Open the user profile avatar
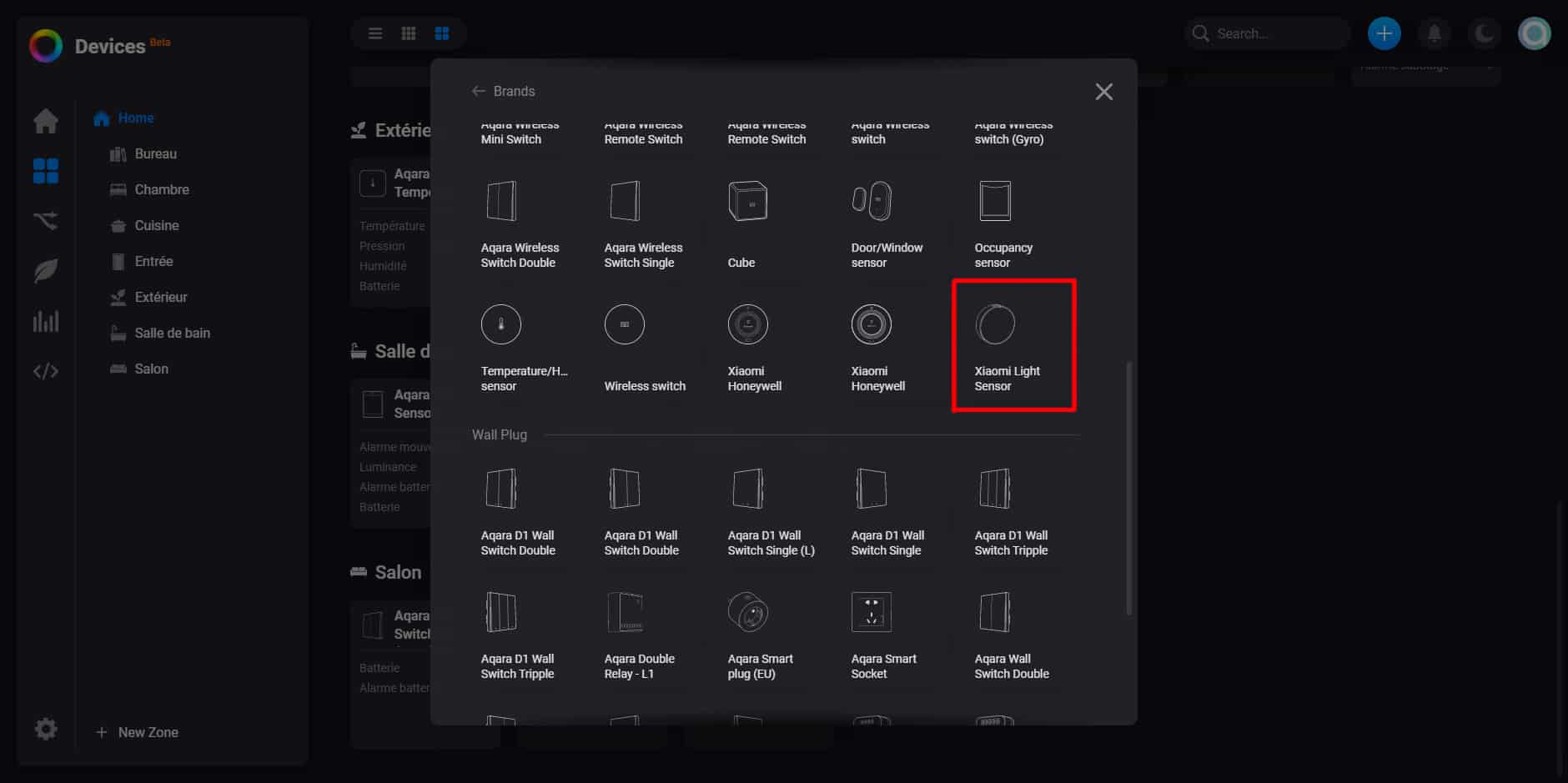This screenshot has height=783, width=1568. (x=1535, y=33)
